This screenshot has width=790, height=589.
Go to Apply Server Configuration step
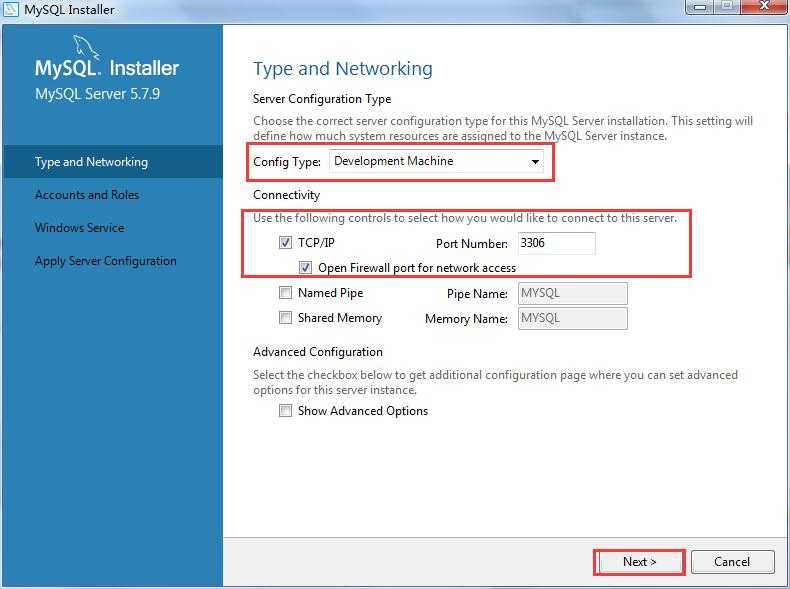pyautogui.click(x=106, y=261)
